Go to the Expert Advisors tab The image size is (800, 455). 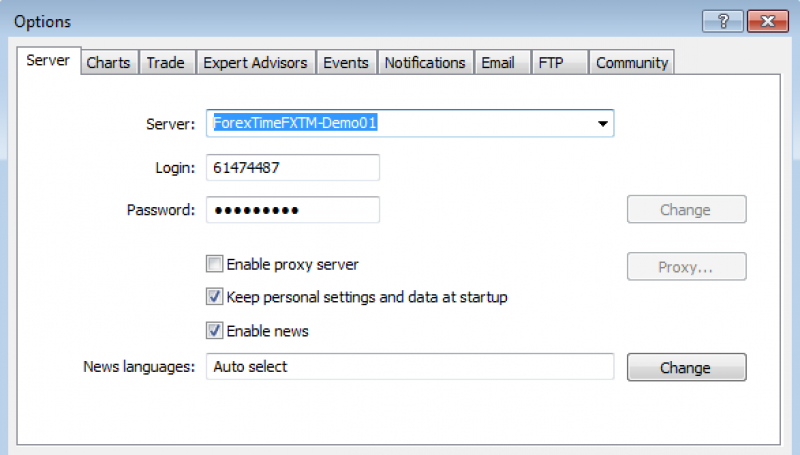coord(256,63)
